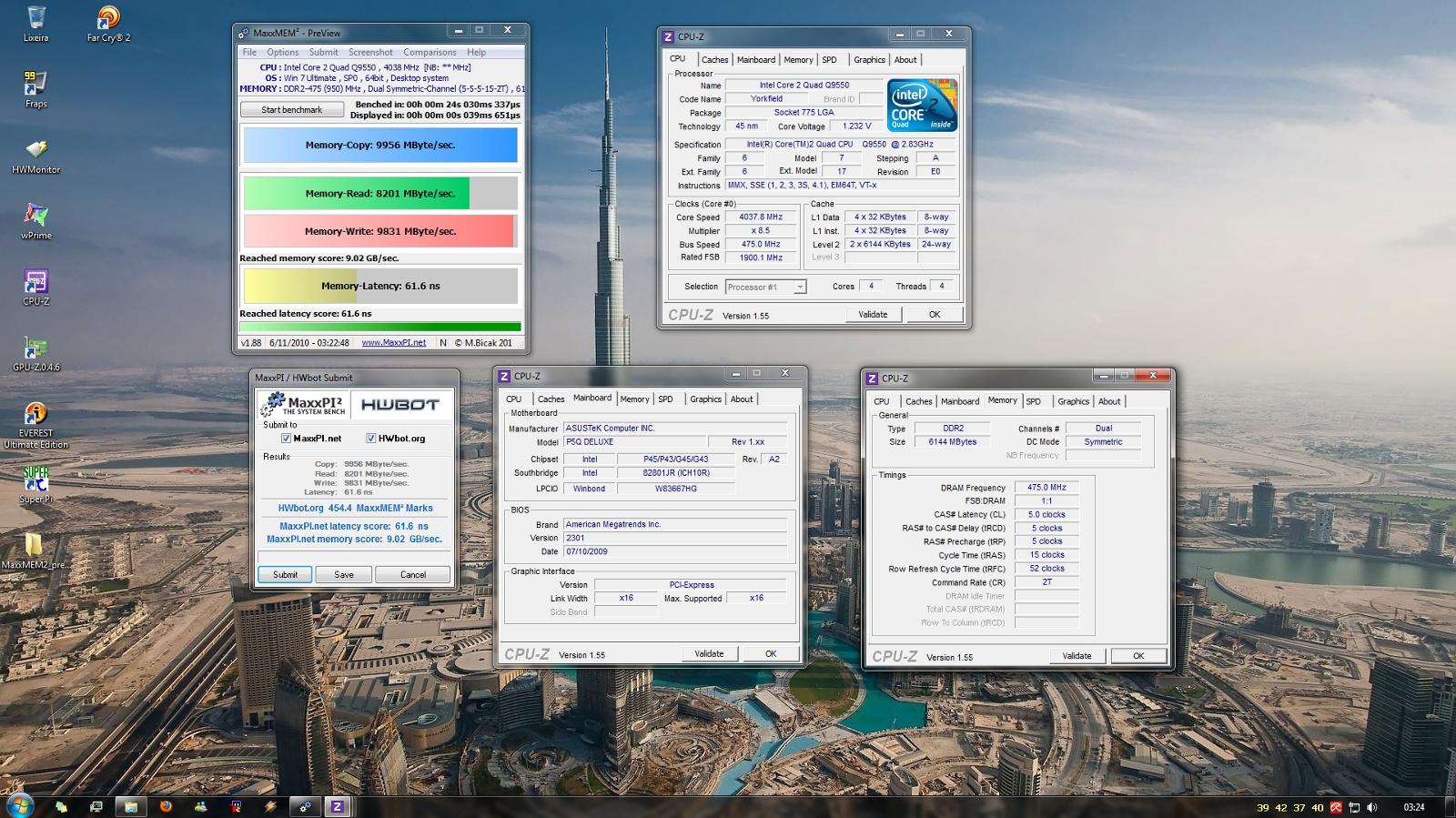Open the HWMonitor desktop shortcut
Viewport: 1456px width, 818px height.
36,157
